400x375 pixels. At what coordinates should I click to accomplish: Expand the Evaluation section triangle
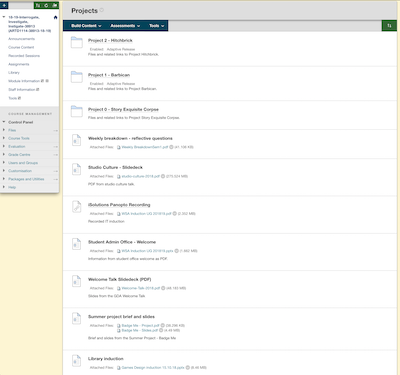coord(4,146)
